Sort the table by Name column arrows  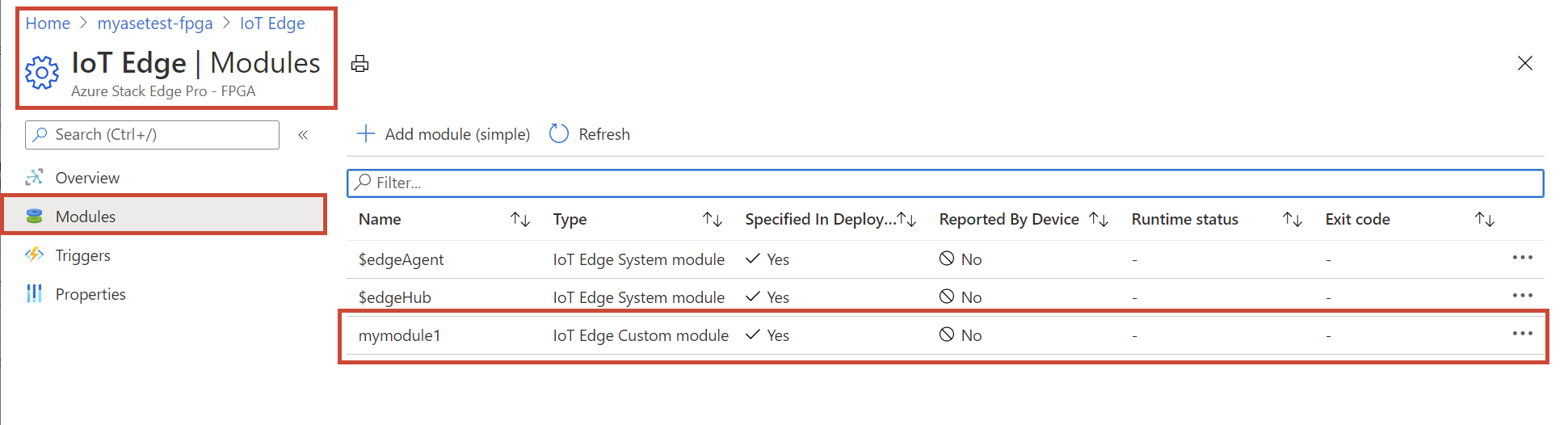coord(520,219)
